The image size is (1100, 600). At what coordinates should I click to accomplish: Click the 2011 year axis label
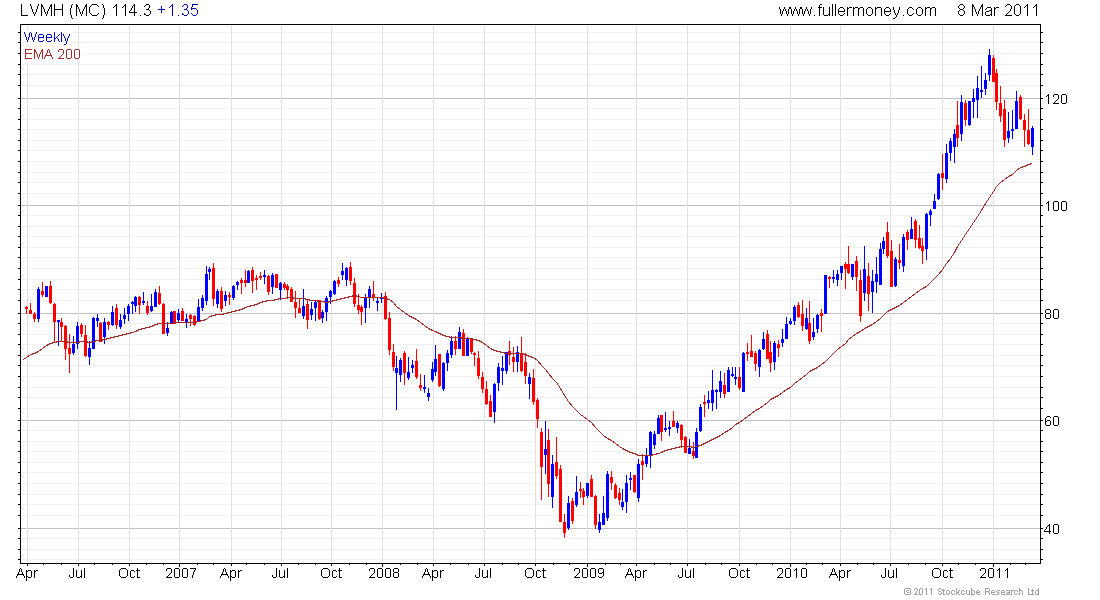(x=994, y=573)
